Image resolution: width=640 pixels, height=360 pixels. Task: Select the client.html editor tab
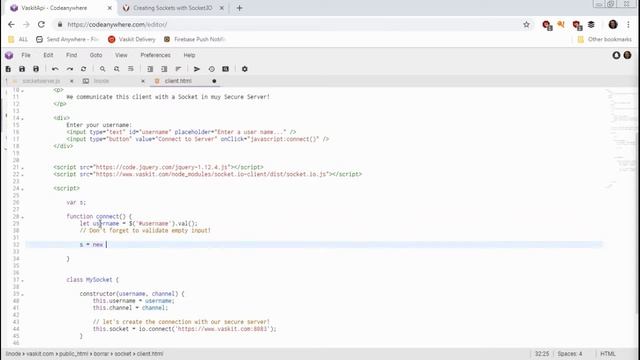[x=178, y=81]
